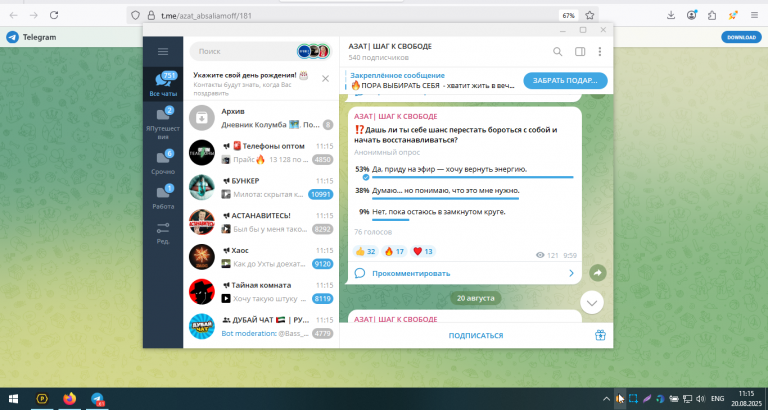Click the 'ПОДПИСАТЬСЯ' subscribe button
768x410 pixels.
[x=476, y=336]
